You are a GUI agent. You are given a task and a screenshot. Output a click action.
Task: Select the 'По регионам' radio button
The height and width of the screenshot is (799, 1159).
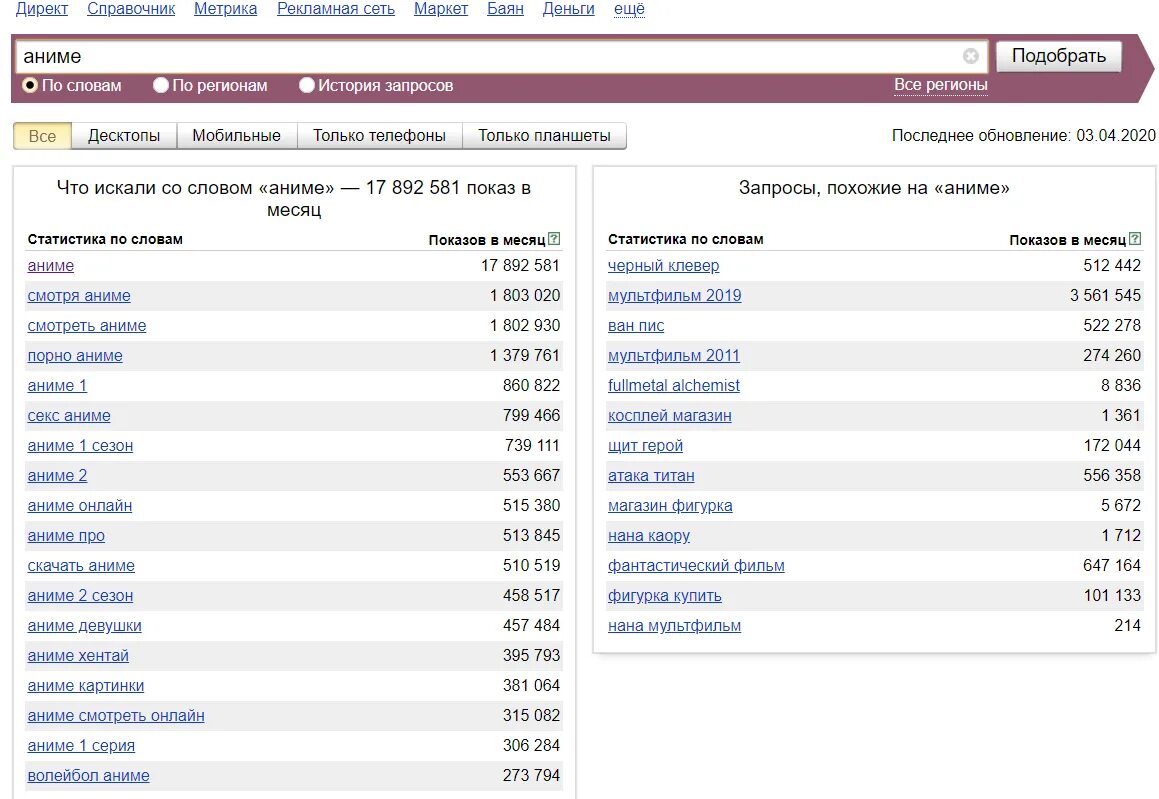[161, 85]
